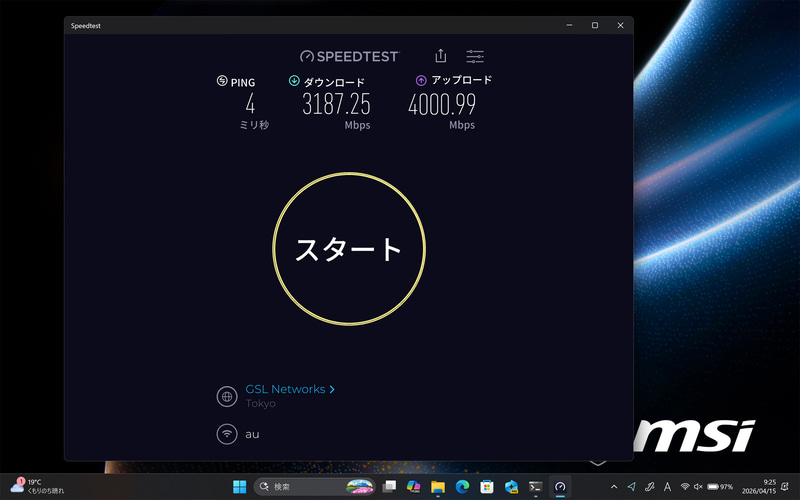Click the chevron next to GSL Networks
Screen dimensions: 800x500
(x=332, y=389)
